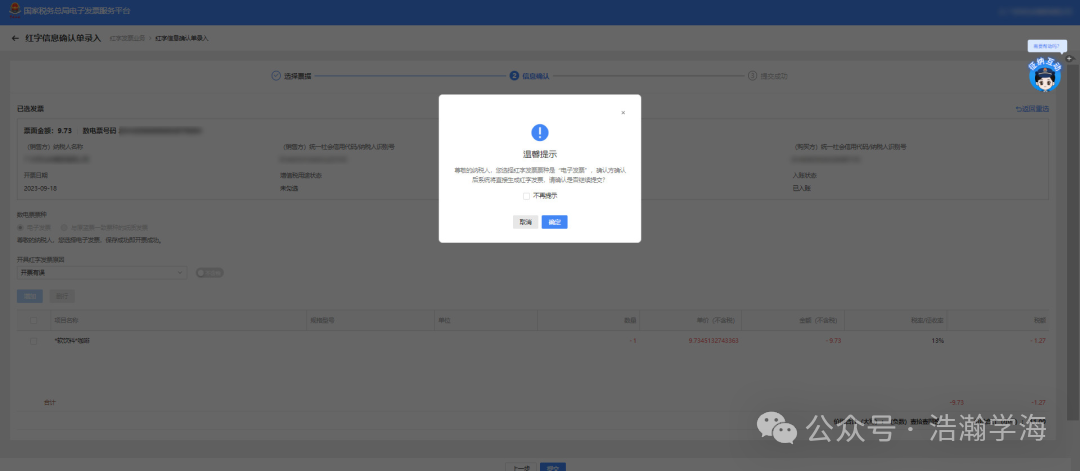1080x471 pixels.
Task: Click the tax bureau logo icon
Action: [x=13, y=11]
